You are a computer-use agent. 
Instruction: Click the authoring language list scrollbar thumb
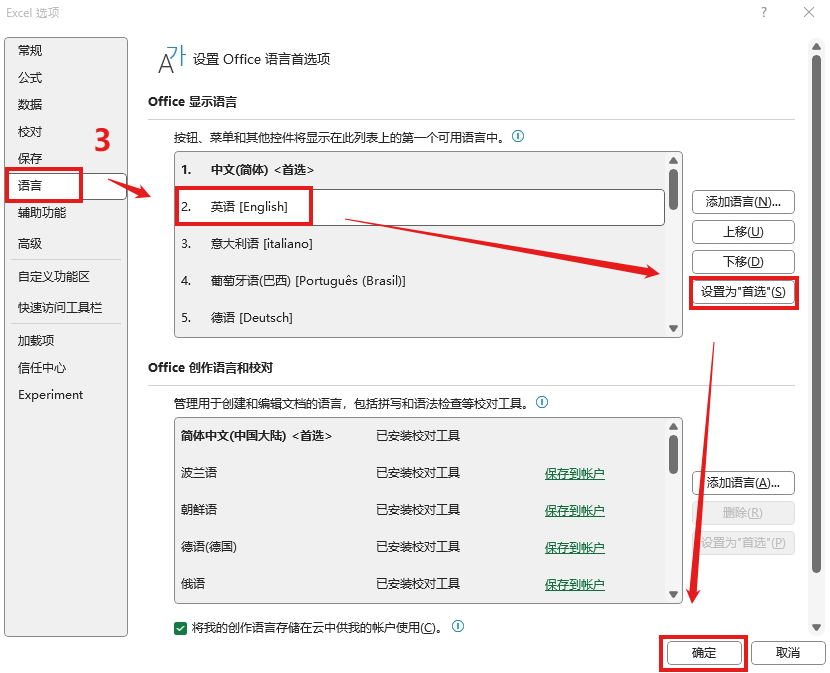tap(673, 454)
